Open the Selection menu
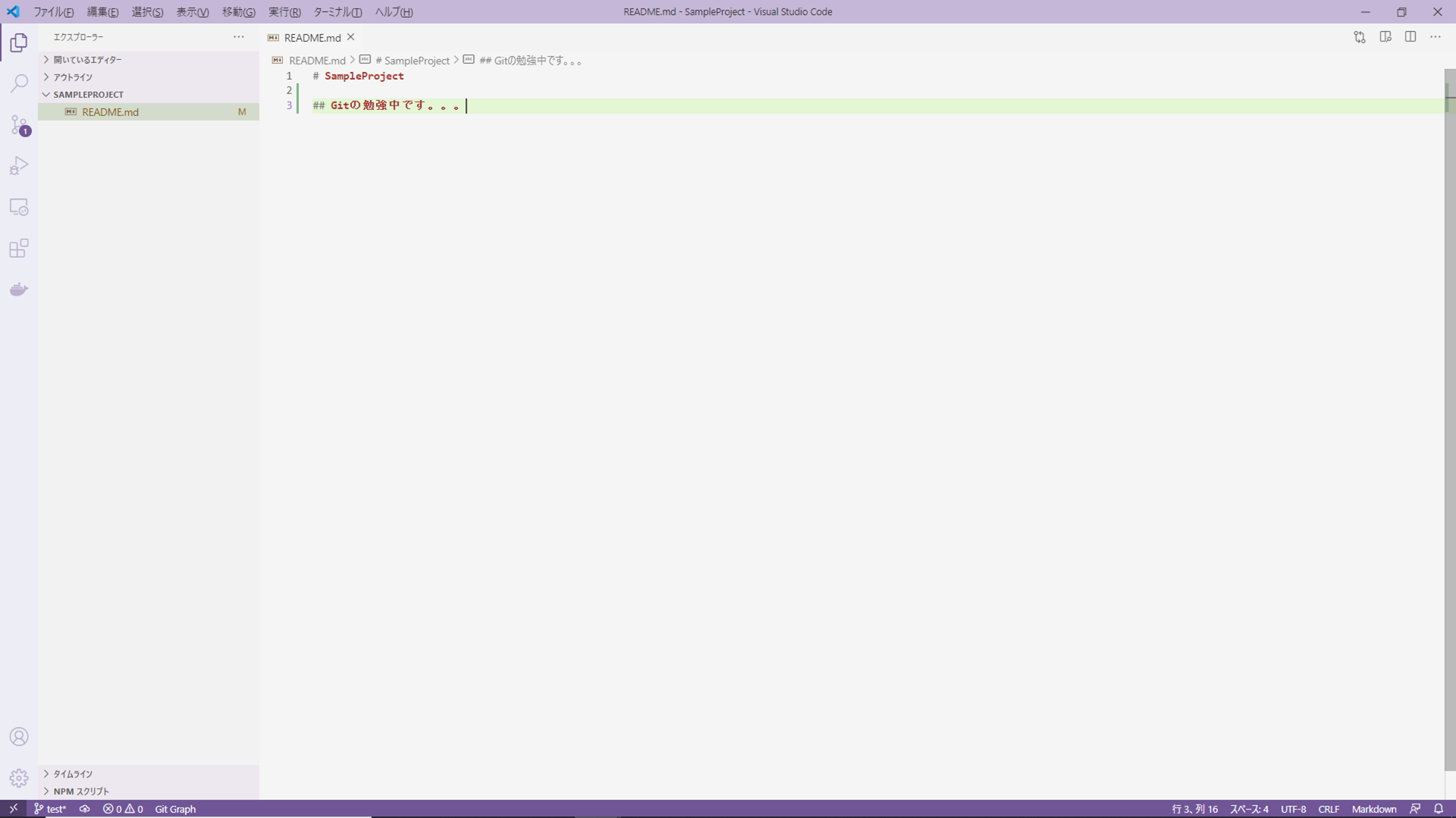 pos(147,12)
